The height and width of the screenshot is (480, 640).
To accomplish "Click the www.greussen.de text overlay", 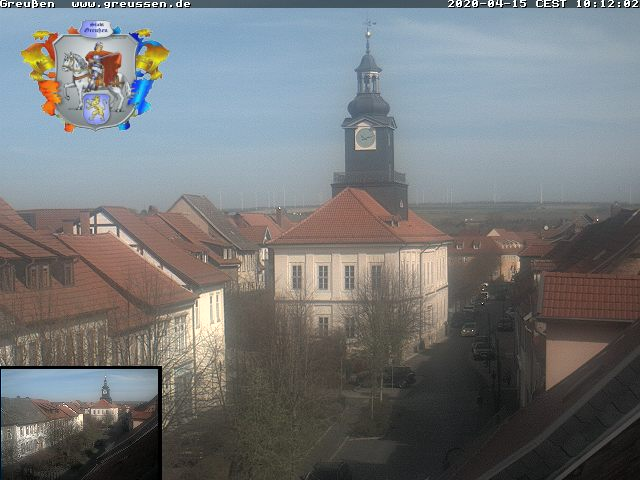I will (131, 4).
